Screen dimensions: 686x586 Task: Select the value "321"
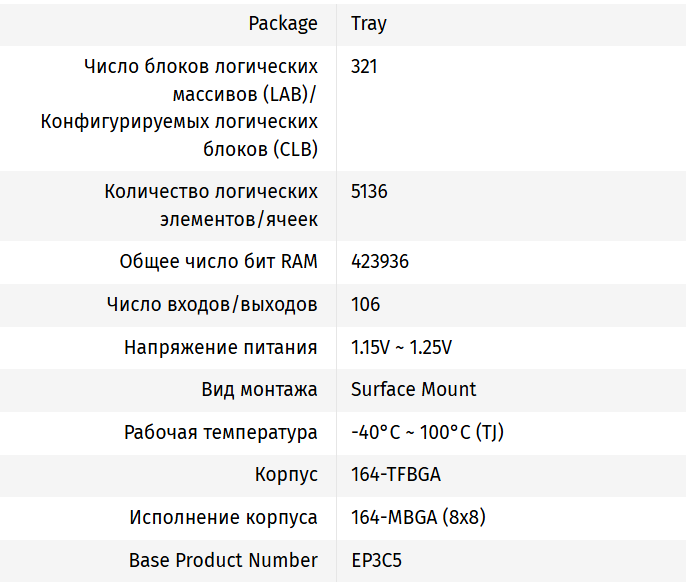pyautogui.click(x=365, y=66)
